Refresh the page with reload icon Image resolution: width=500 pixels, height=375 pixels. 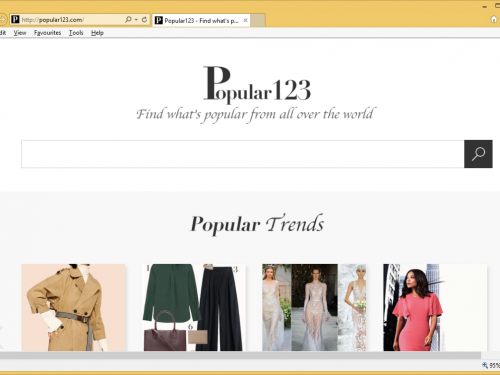[x=144, y=20]
